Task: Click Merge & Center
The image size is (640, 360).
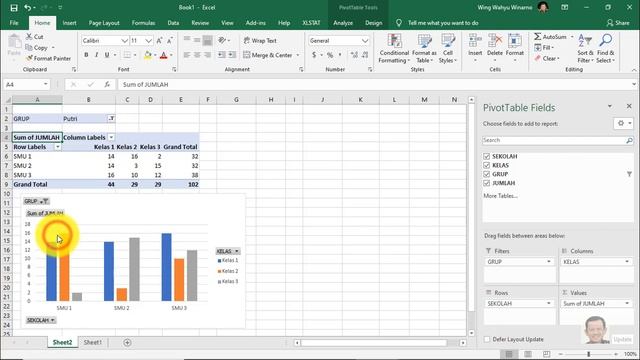Action: click(x=268, y=55)
